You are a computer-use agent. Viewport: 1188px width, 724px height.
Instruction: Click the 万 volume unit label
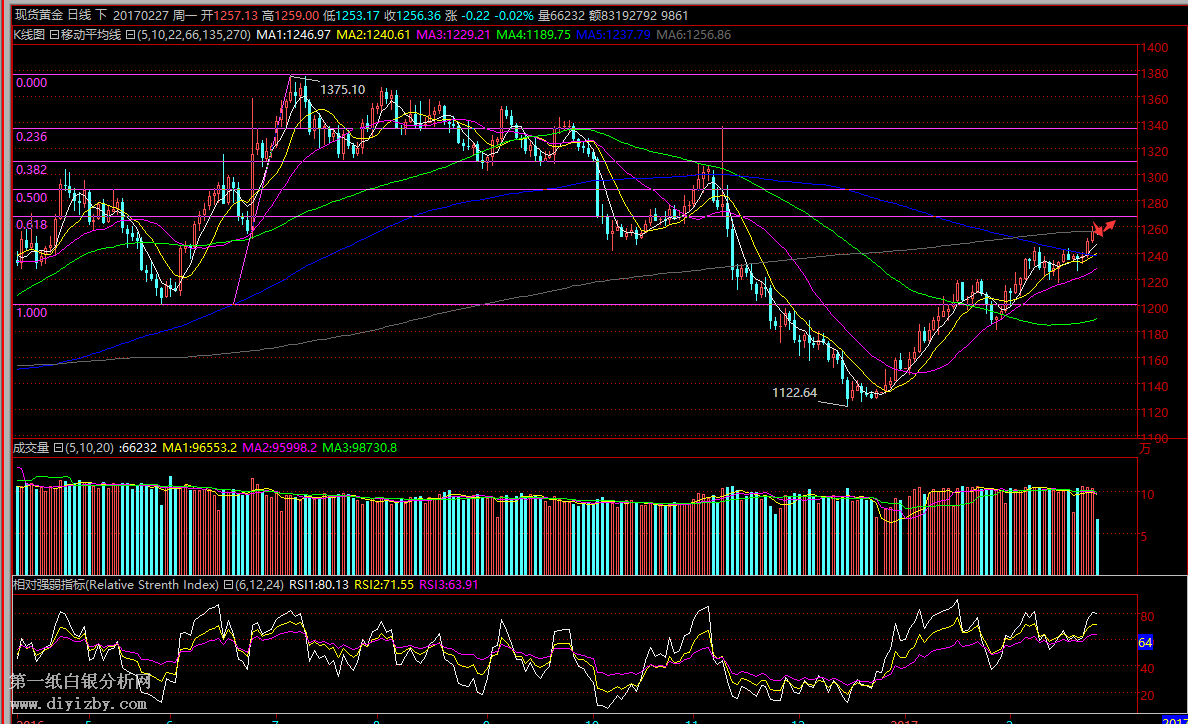(x=1145, y=449)
